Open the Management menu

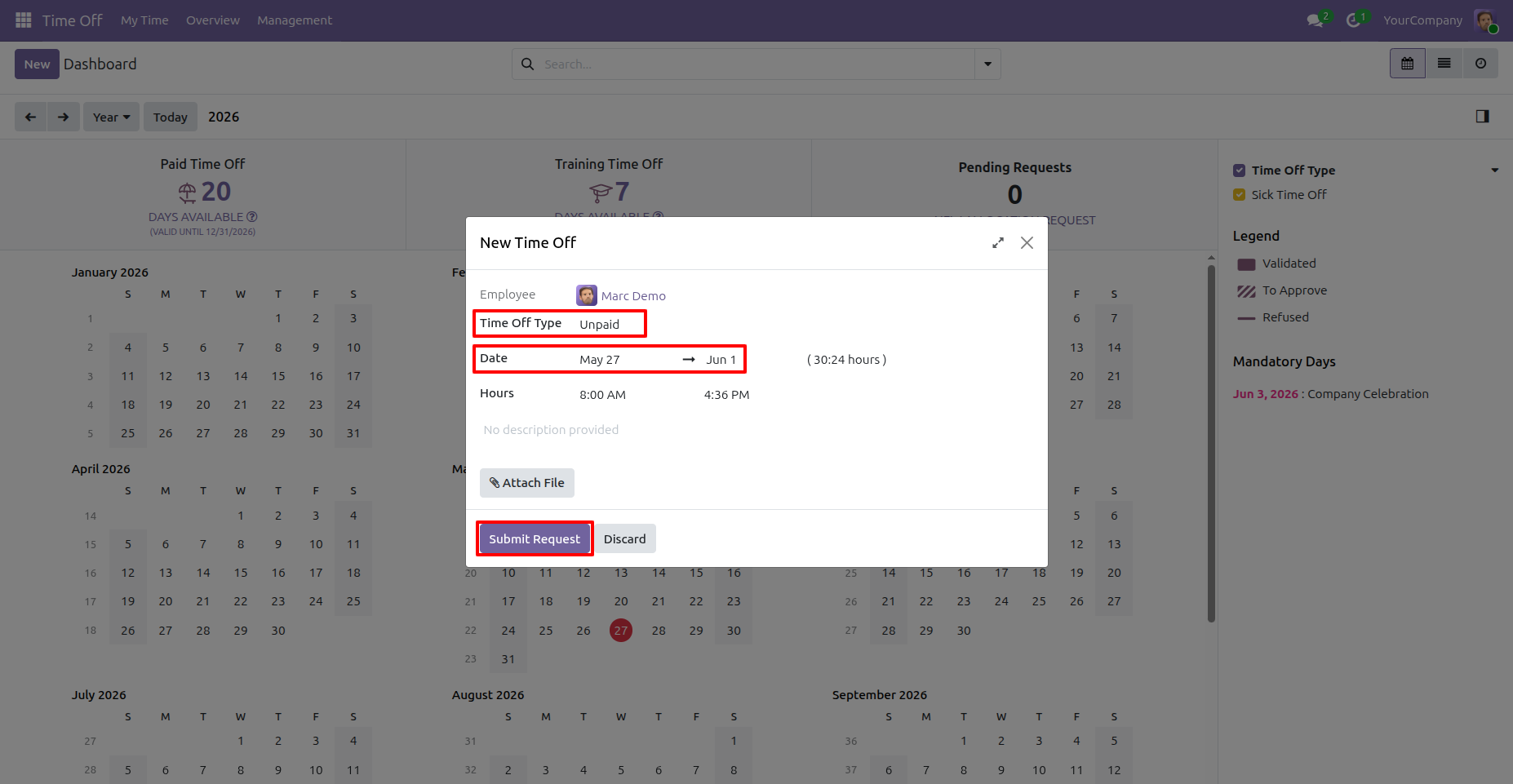point(295,20)
